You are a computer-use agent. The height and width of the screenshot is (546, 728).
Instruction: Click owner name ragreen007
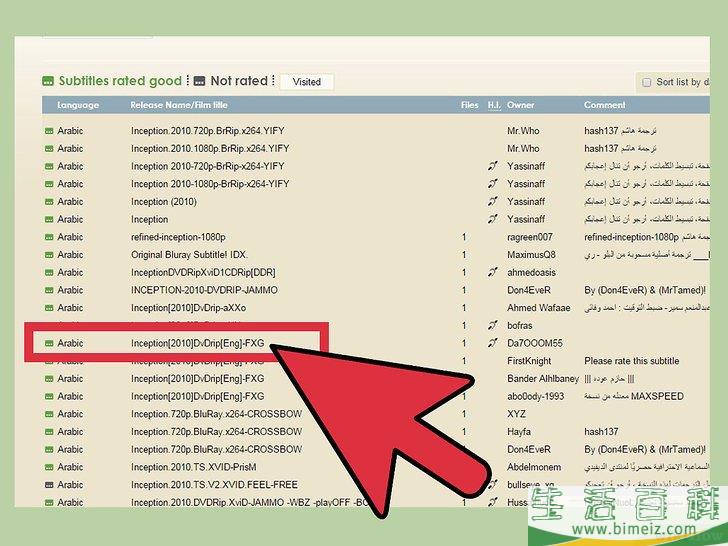point(530,237)
